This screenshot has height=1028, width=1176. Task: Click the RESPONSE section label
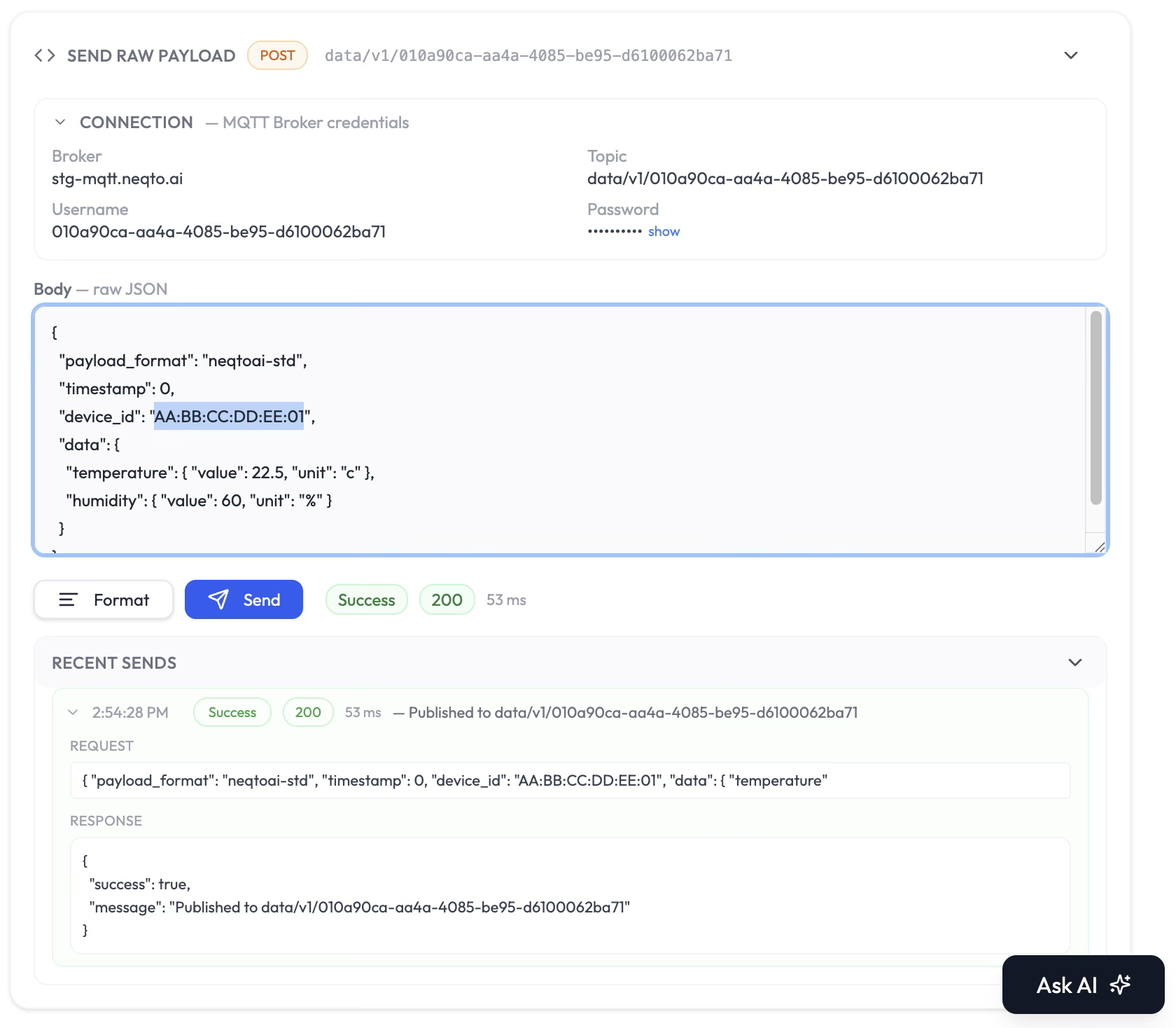click(106, 821)
